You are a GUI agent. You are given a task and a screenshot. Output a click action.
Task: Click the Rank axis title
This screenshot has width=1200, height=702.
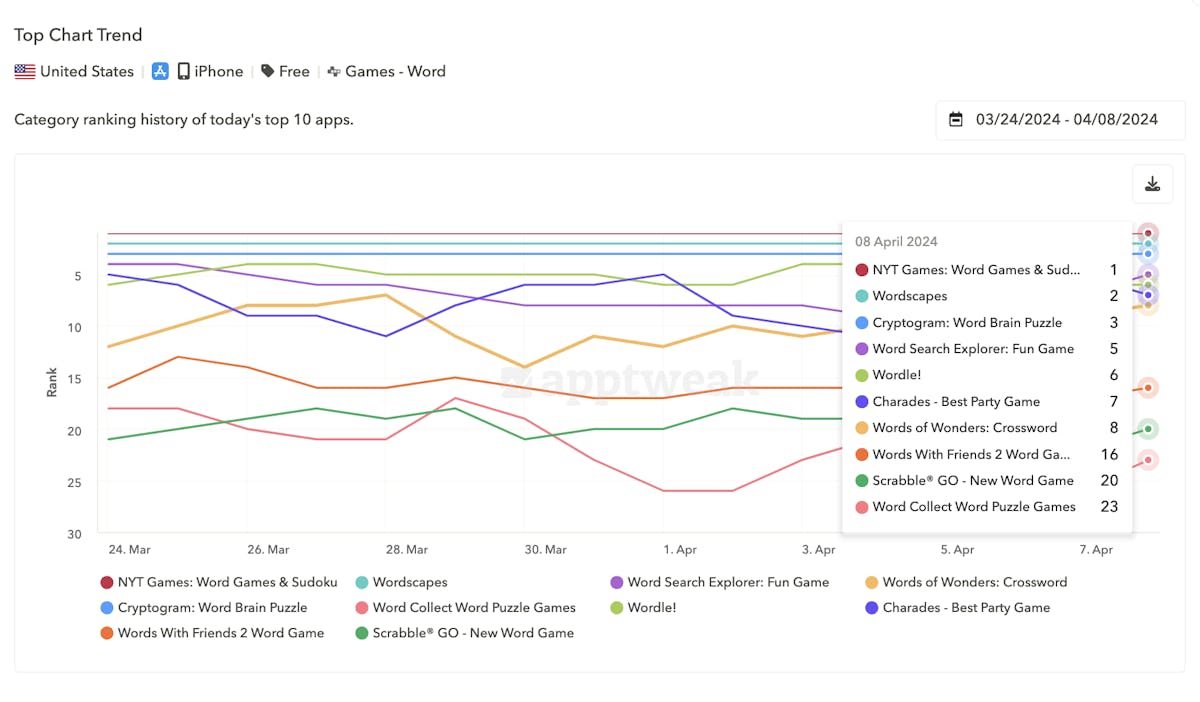52,382
